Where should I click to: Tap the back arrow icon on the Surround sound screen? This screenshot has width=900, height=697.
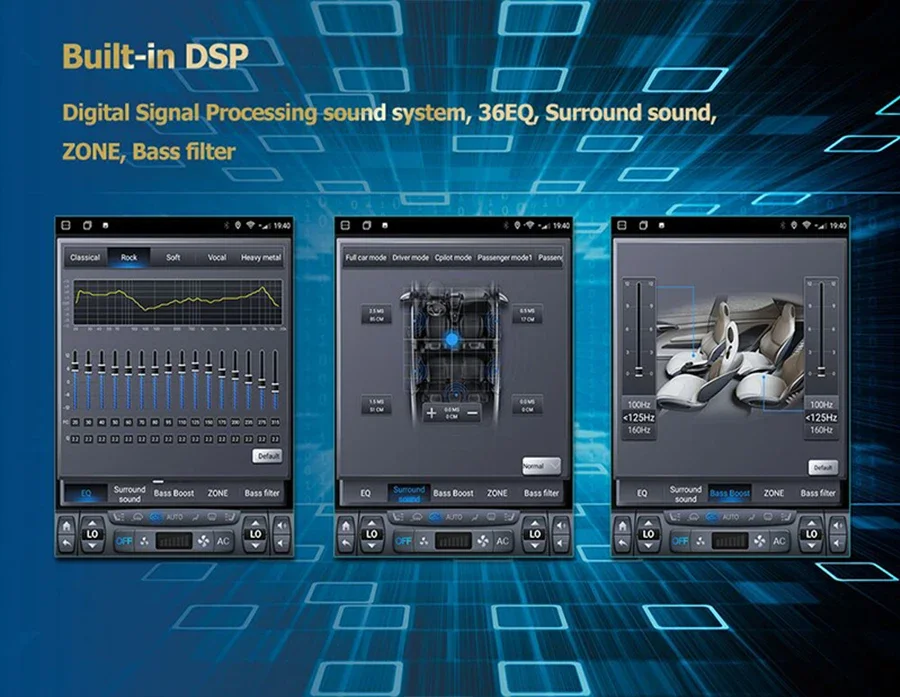point(346,543)
